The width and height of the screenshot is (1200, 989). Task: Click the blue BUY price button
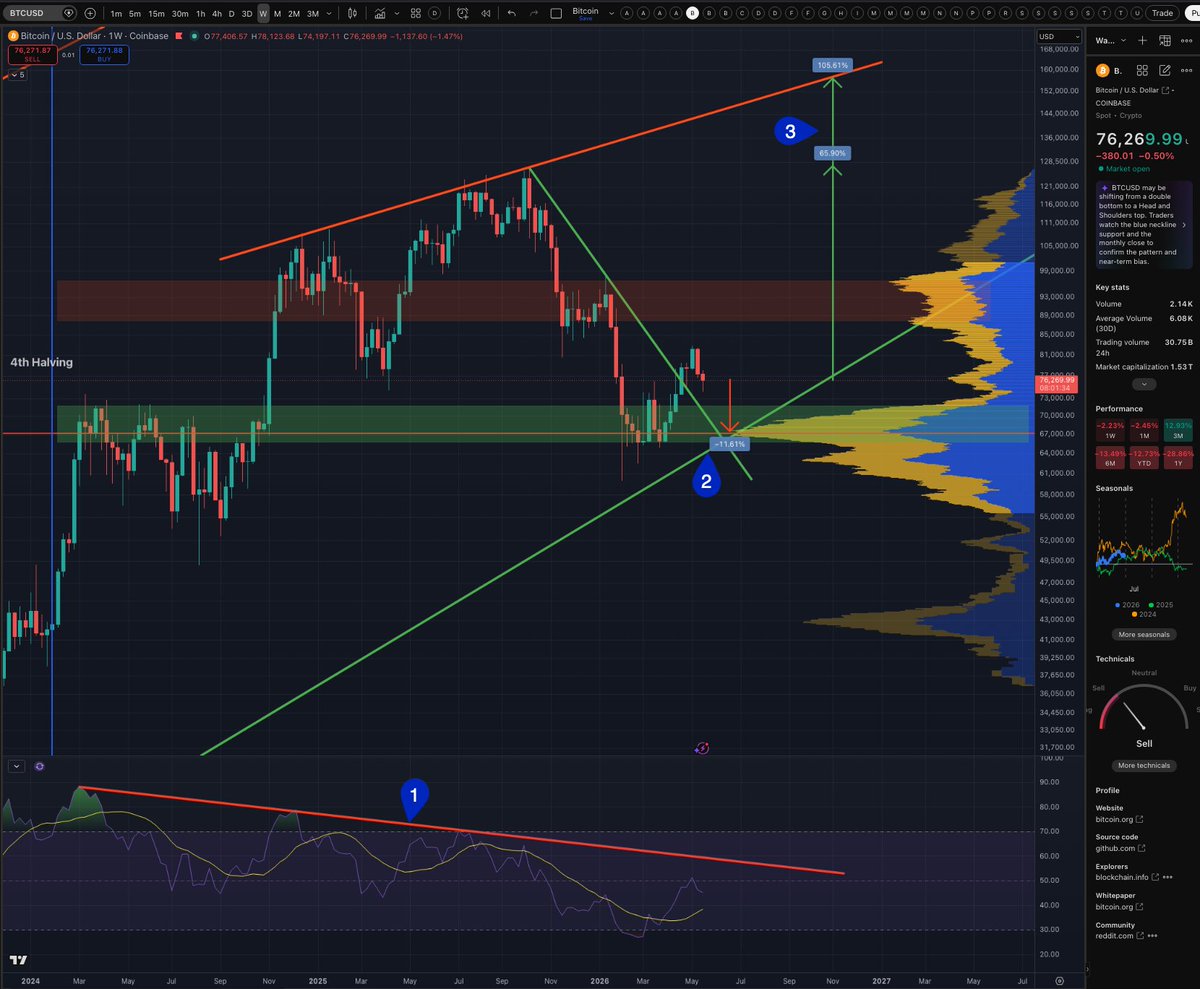tap(104, 54)
